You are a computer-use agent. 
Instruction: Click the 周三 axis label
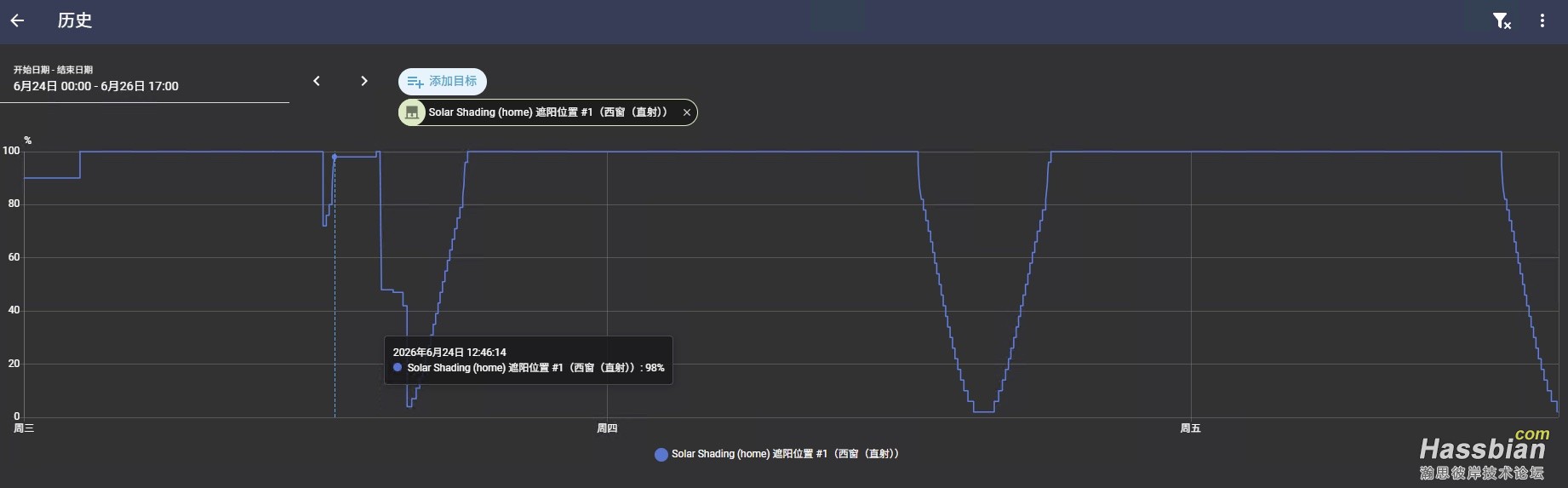pyautogui.click(x=24, y=428)
